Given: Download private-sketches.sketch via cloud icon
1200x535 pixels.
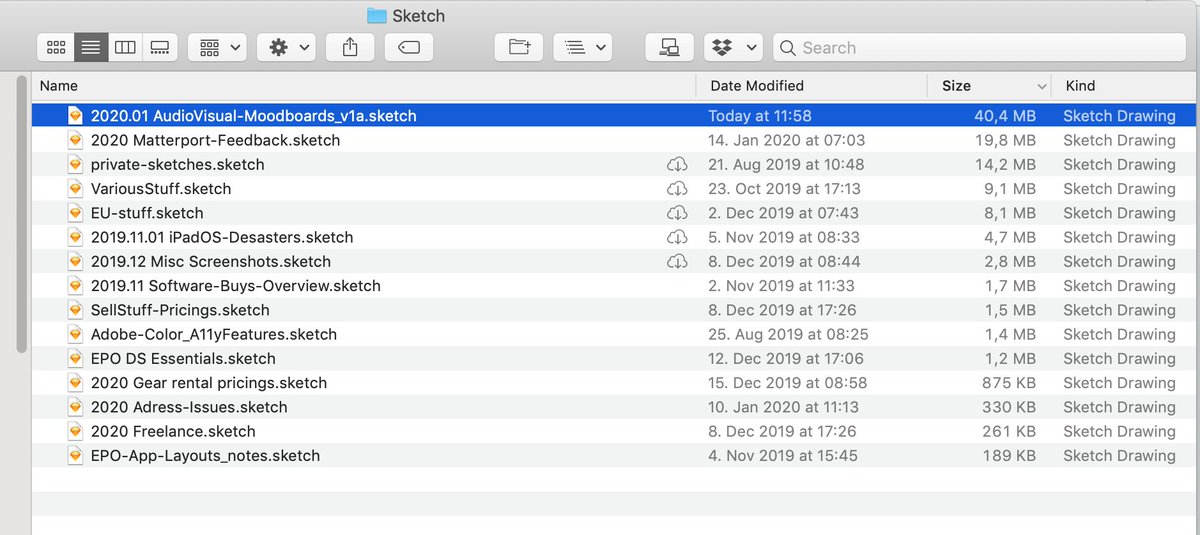Looking at the screenshot, I should pyautogui.click(x=677, y=164).
